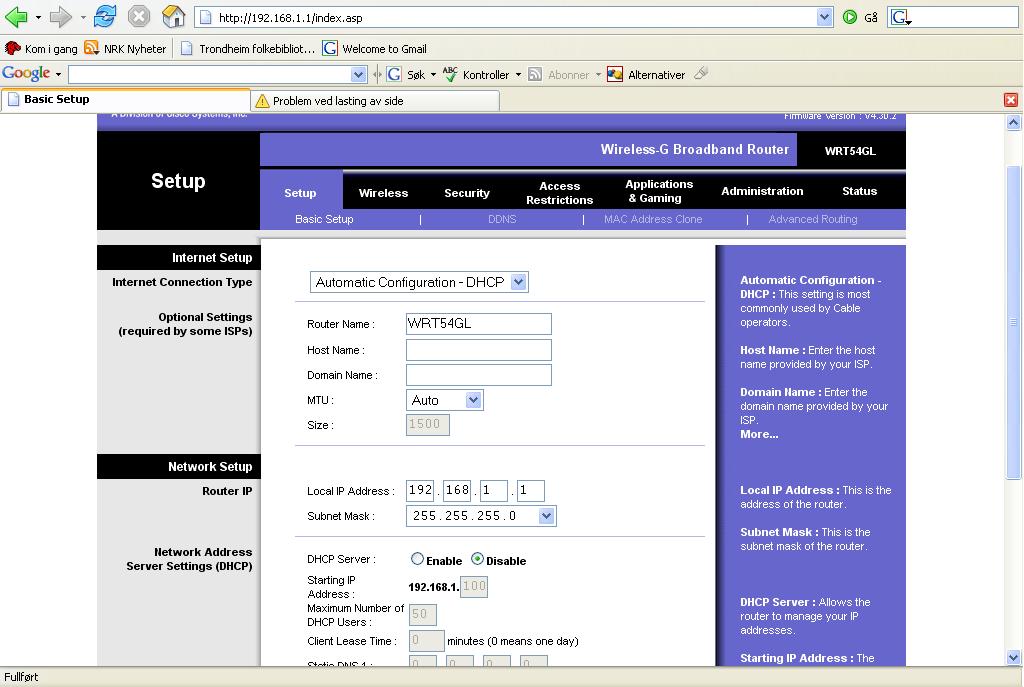This screenshot has height=687, width=1024.
Task: Click the Alternativer icon in Google toolbar
Action: tap(615, 74)
